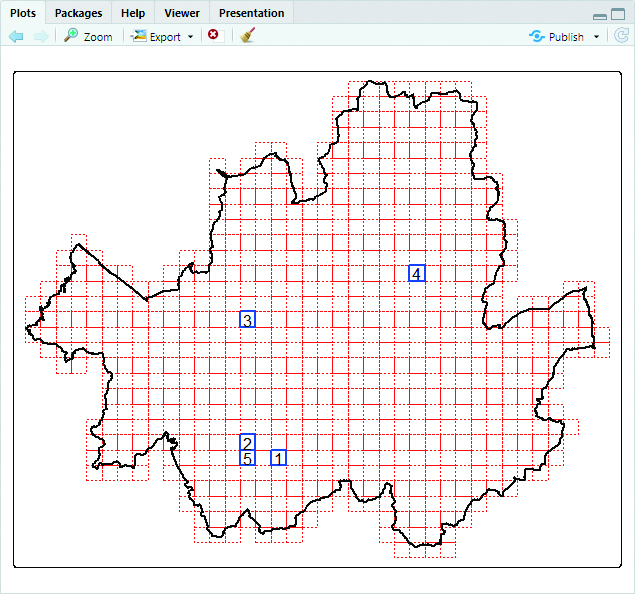Maximize the Plots pane
Image resolution: width=635 pixels, height=594 pixels.
tap(619, 15)
